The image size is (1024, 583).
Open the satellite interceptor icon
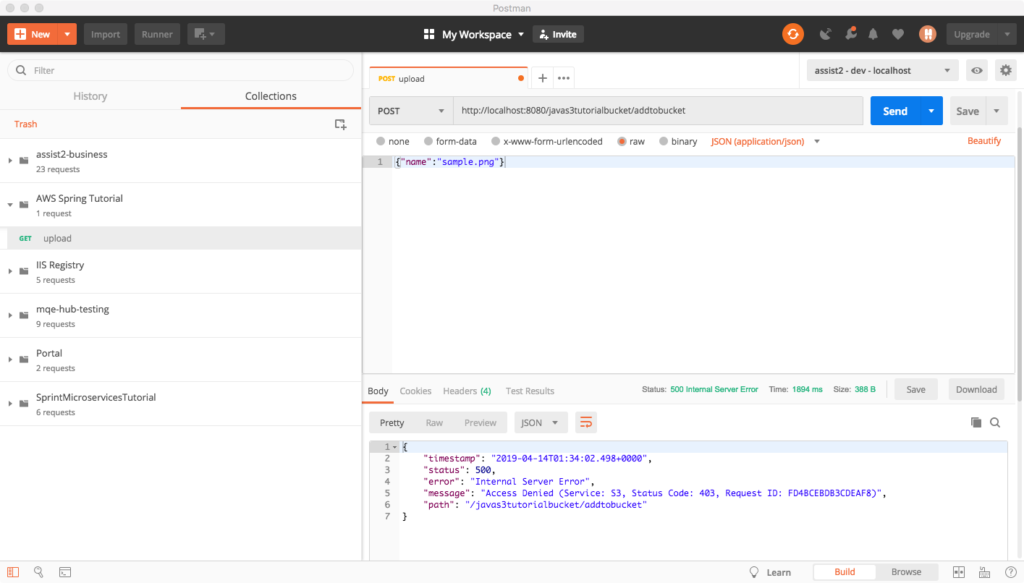825,34
